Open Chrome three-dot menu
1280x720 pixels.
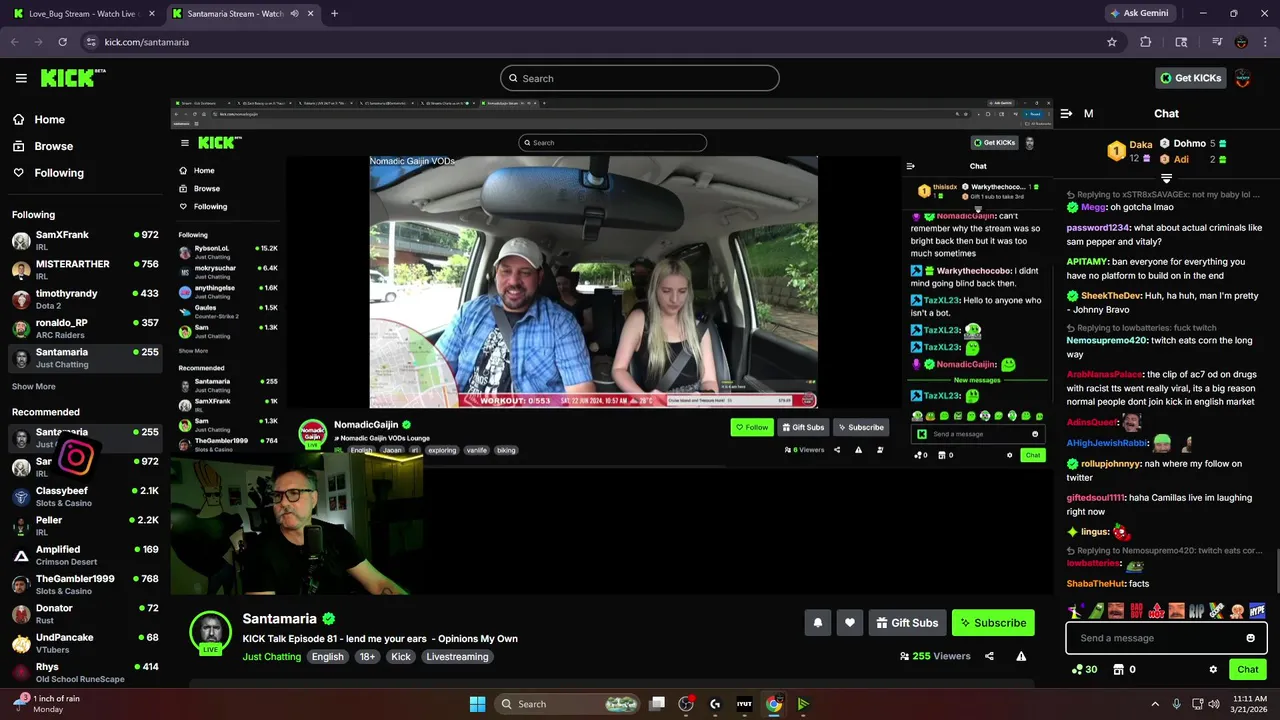pos(1265,42)
